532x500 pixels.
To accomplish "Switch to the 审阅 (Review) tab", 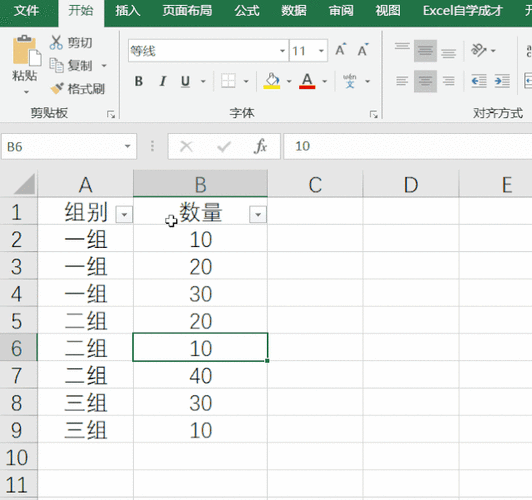I will click(x=341, y=11).
